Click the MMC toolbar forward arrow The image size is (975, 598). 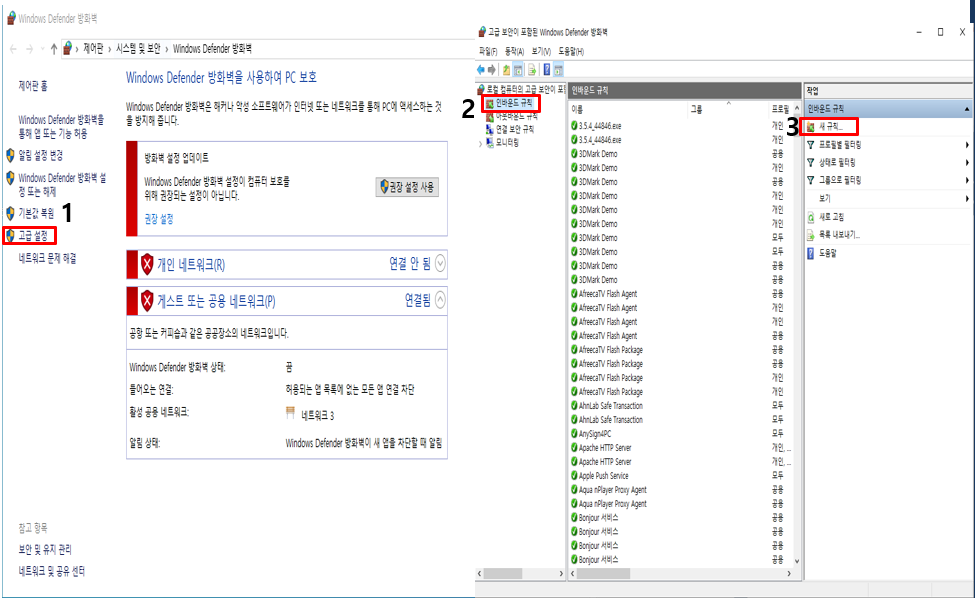pyautogui.click(x=492, y=70)
